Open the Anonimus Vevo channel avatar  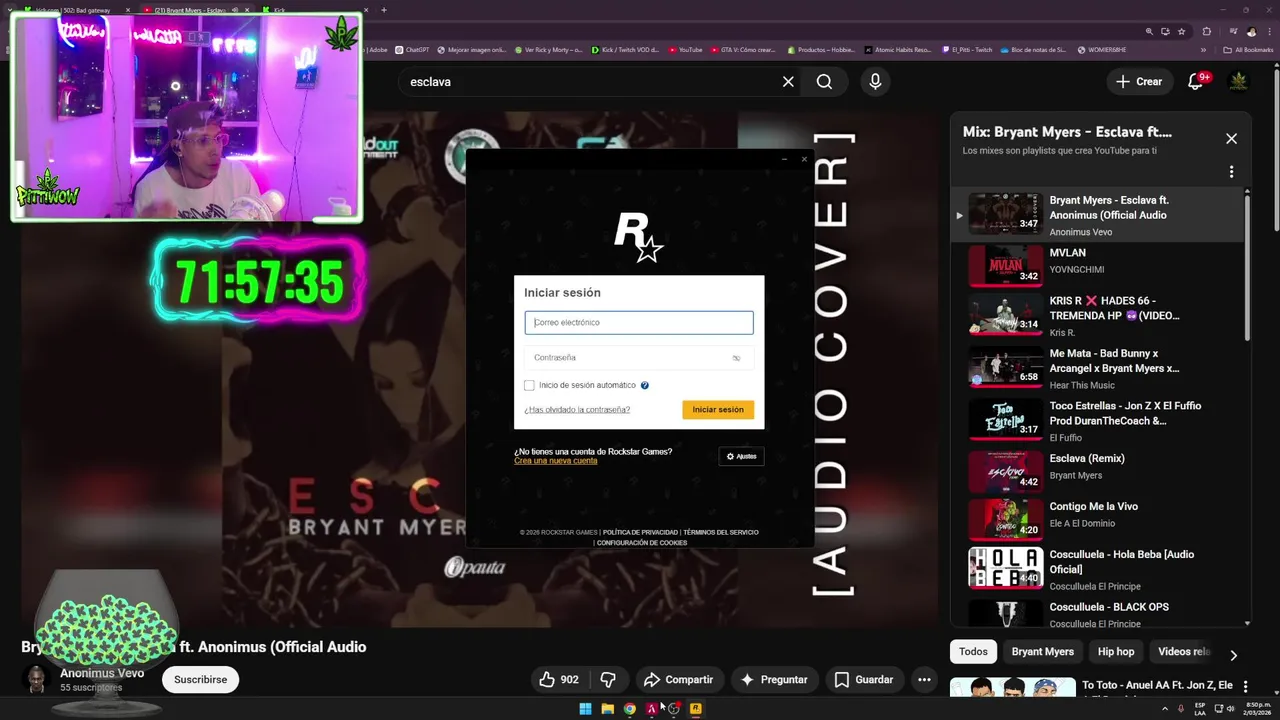coord(36,679)
